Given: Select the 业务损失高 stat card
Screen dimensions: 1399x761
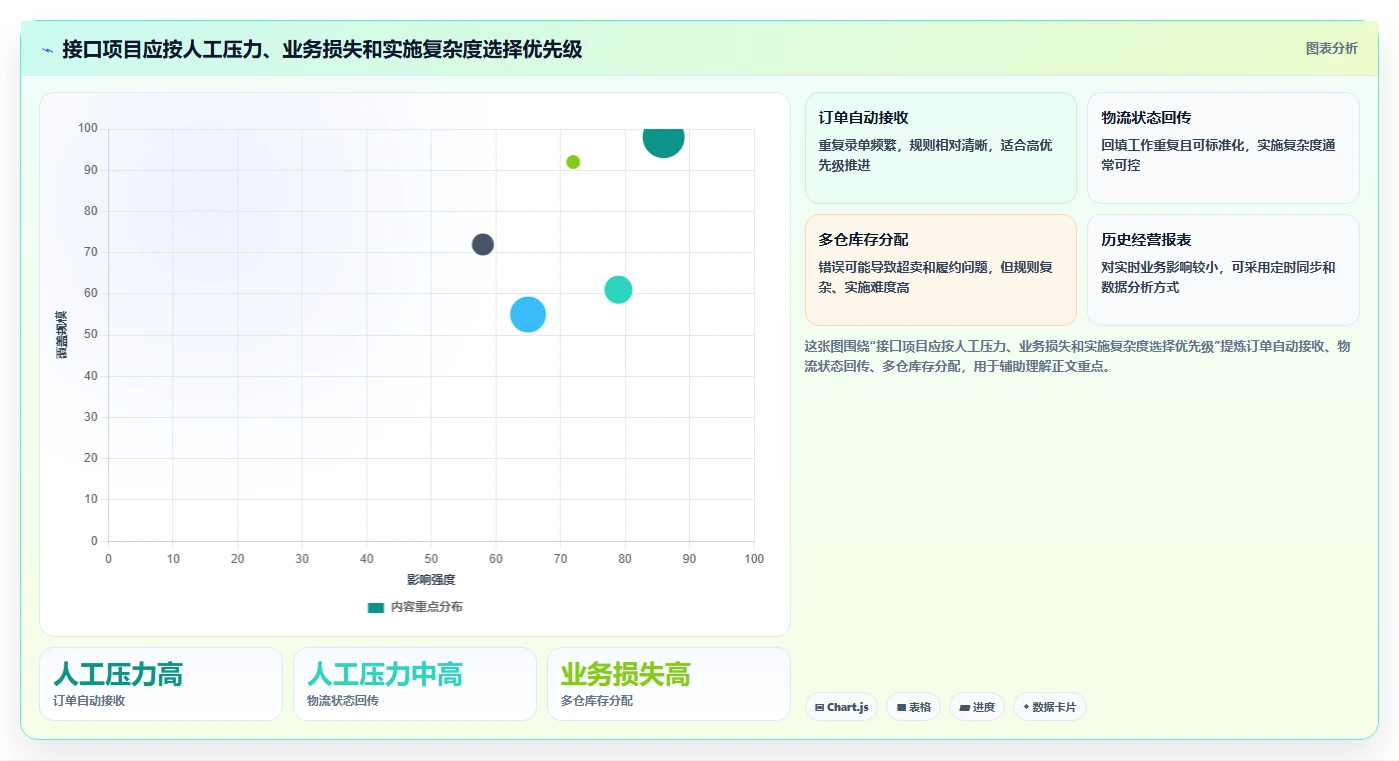Looking at the screenshot, I should point(669,684).
